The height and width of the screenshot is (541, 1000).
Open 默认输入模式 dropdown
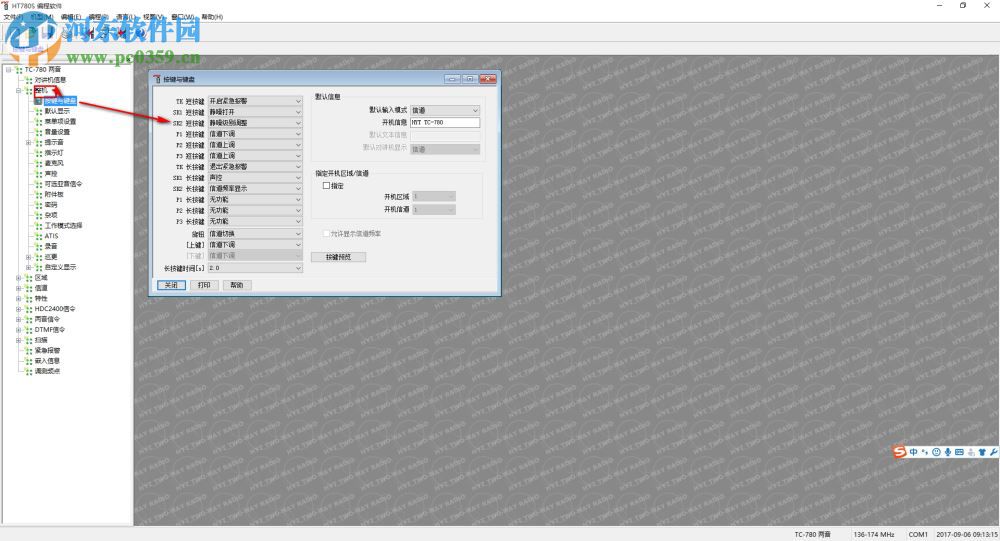(x=445, y=110)
